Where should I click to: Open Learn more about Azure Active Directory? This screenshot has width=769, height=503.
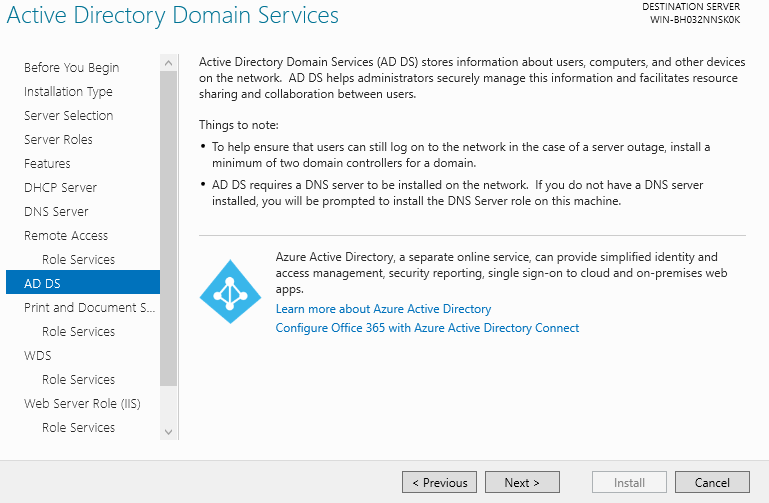(x=383, y=309)
